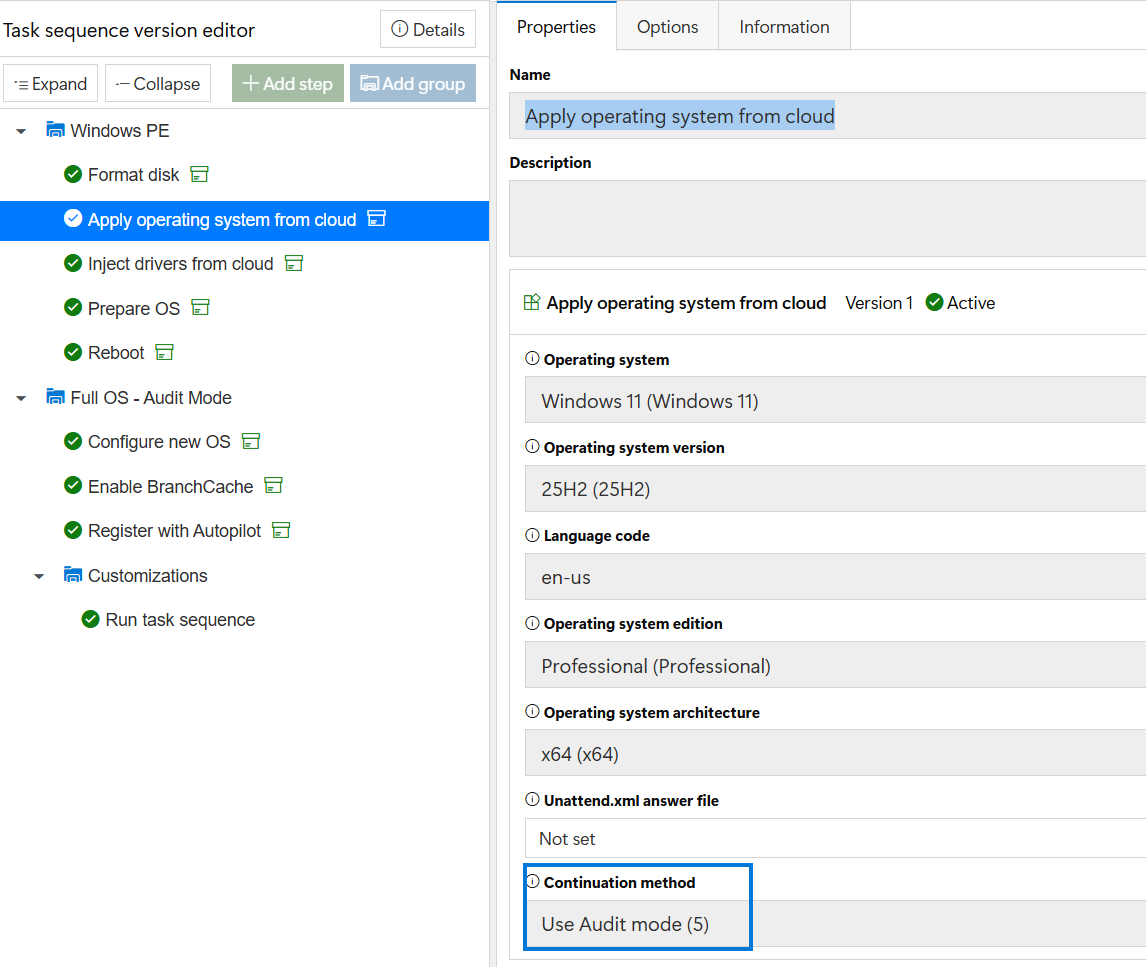Image resolution: width=1146 pixels, height=967 pixels.
Task: Click the info icon beside Operating system version
Action: point(532,447)
